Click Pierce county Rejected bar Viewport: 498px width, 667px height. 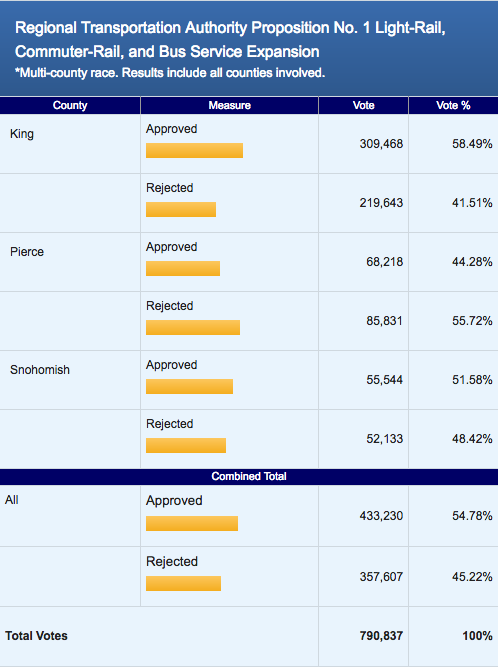point(193,328)
